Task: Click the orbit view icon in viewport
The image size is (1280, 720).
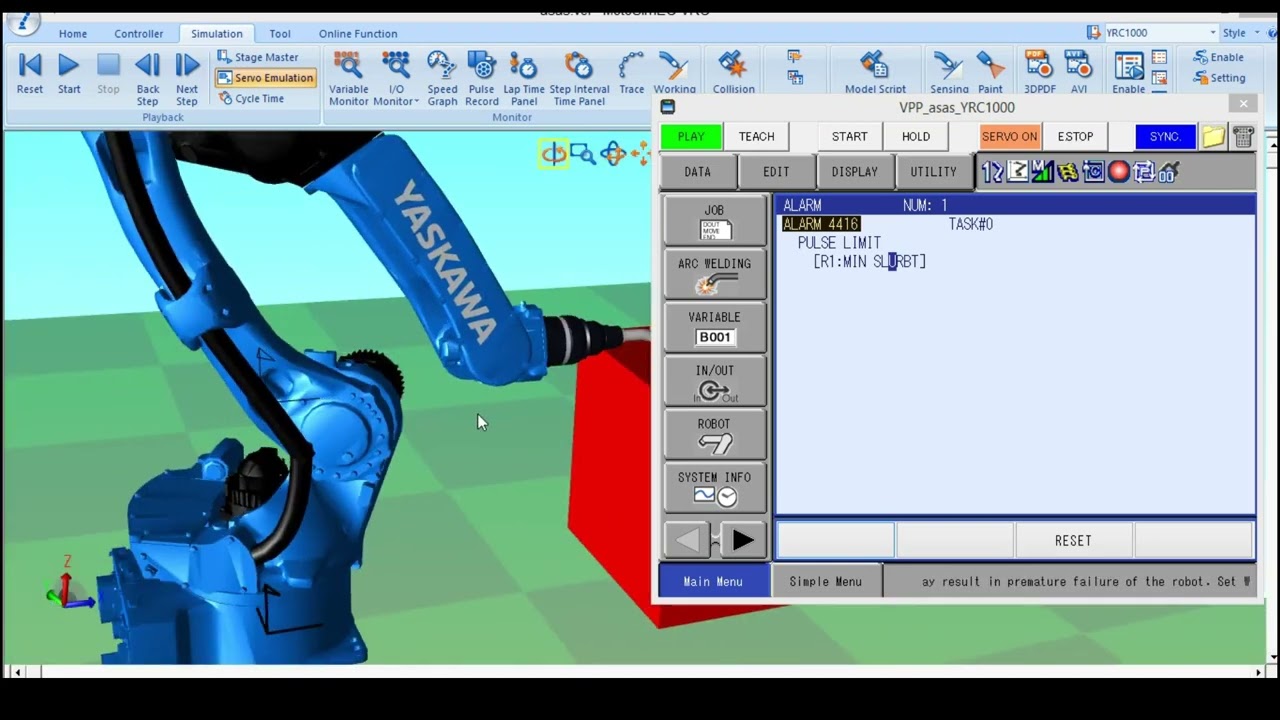Action: (553, 154)
